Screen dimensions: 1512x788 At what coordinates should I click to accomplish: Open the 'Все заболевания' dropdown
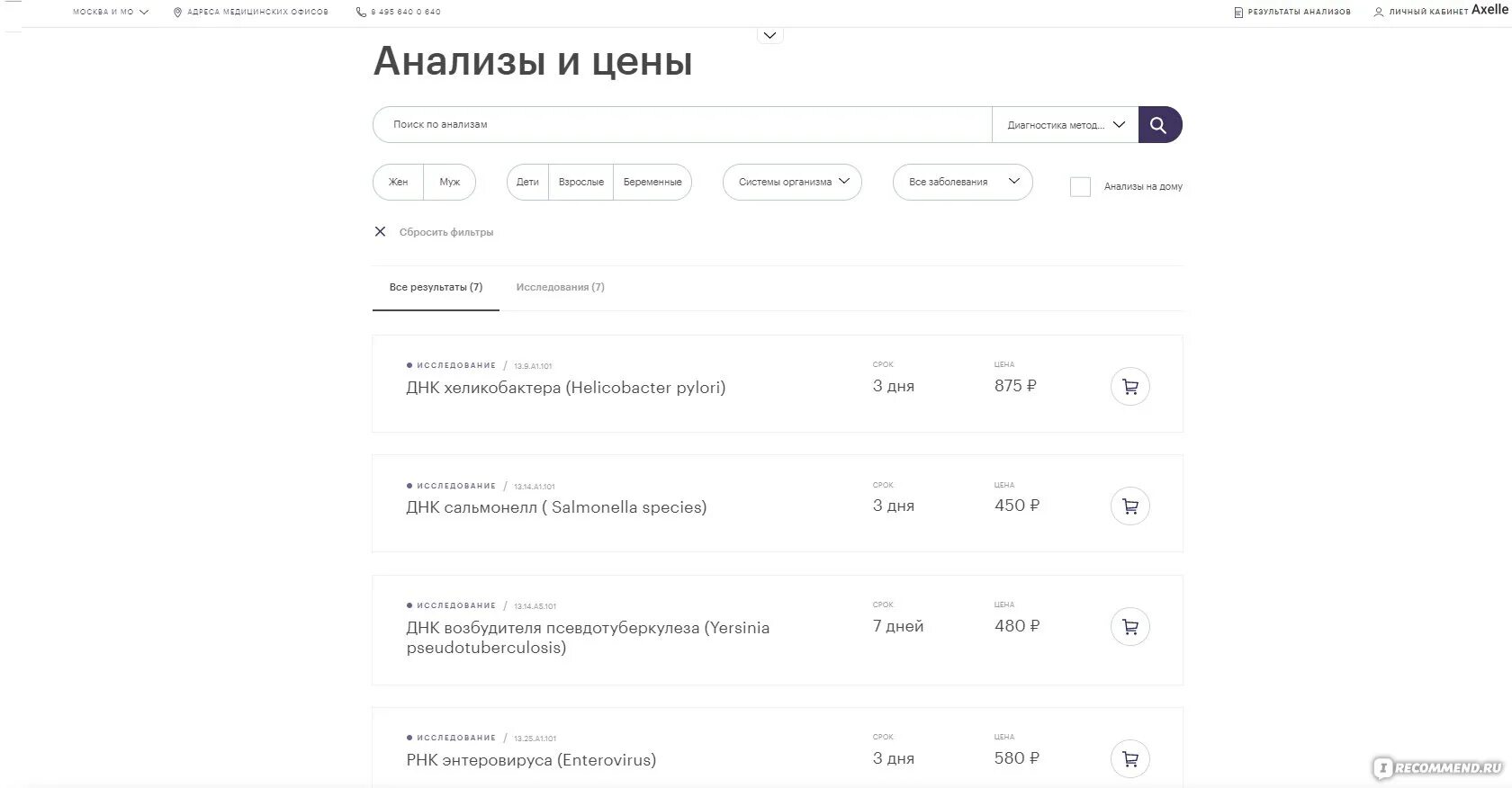962,182
